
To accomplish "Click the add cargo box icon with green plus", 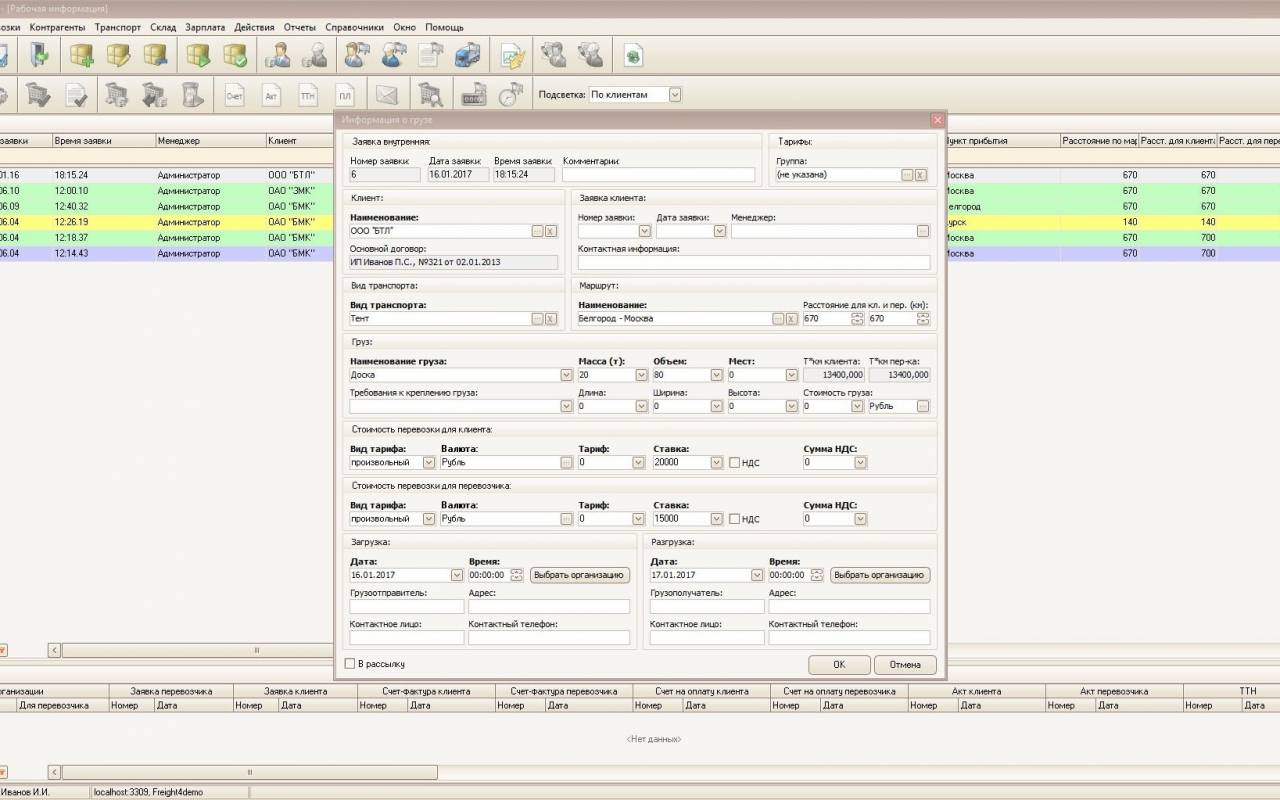I will click(82, 55).
